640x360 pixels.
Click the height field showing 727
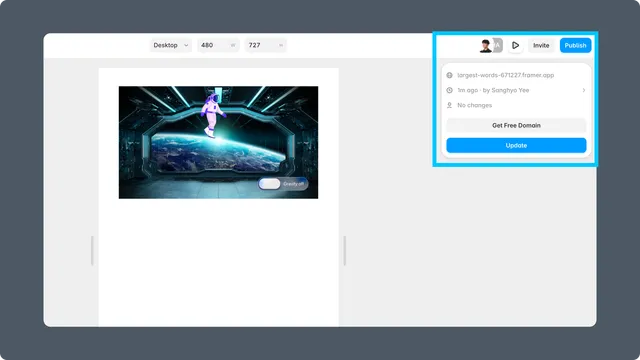[265, 45]
